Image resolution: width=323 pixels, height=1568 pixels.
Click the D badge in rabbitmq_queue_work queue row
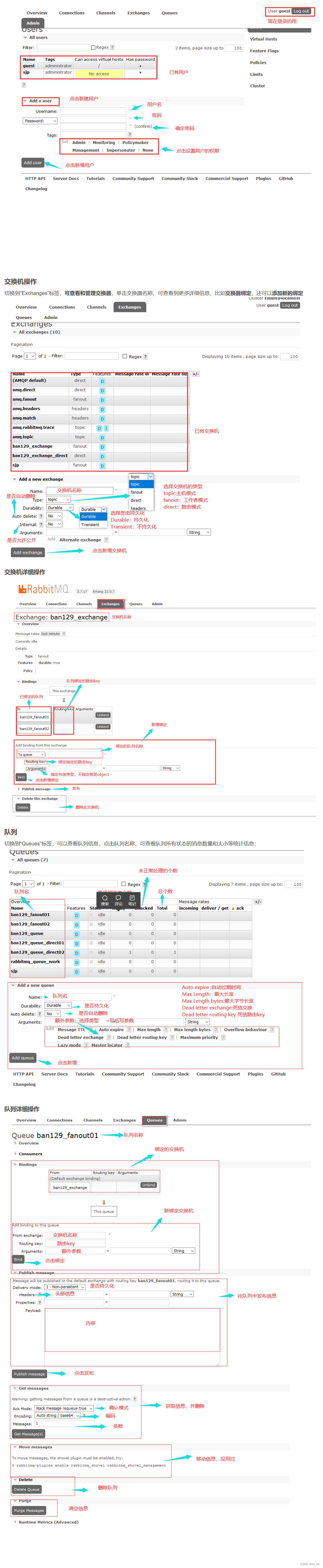[77, 962]
